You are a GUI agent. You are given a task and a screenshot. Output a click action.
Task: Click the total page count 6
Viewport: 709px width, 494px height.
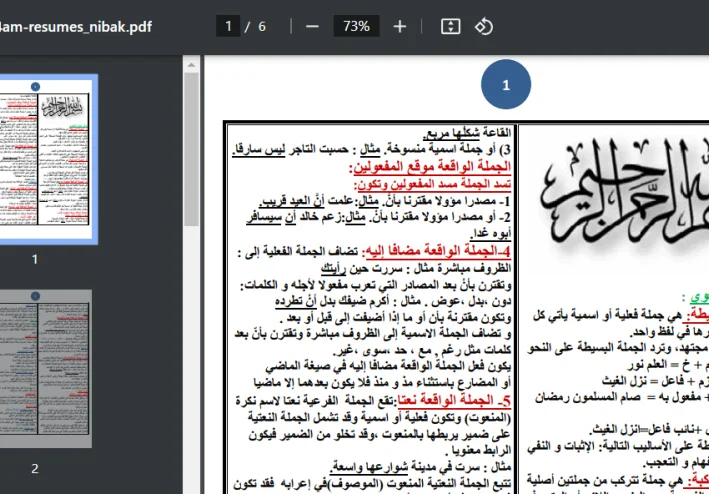pos(262,27)
